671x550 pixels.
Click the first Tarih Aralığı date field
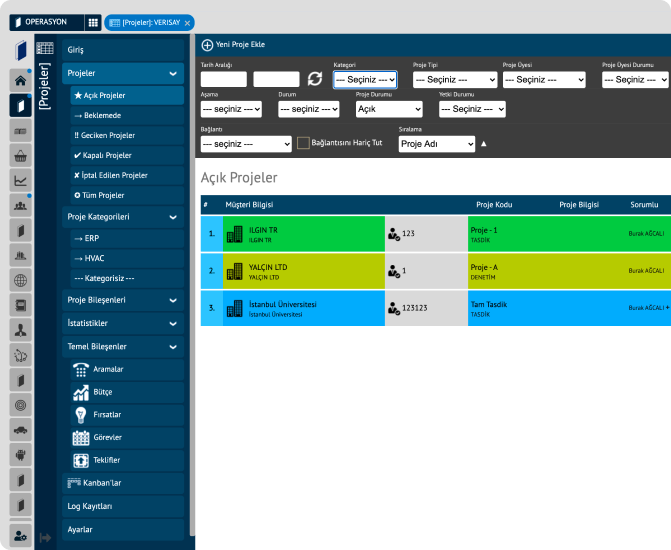click(x=224, y=80)
